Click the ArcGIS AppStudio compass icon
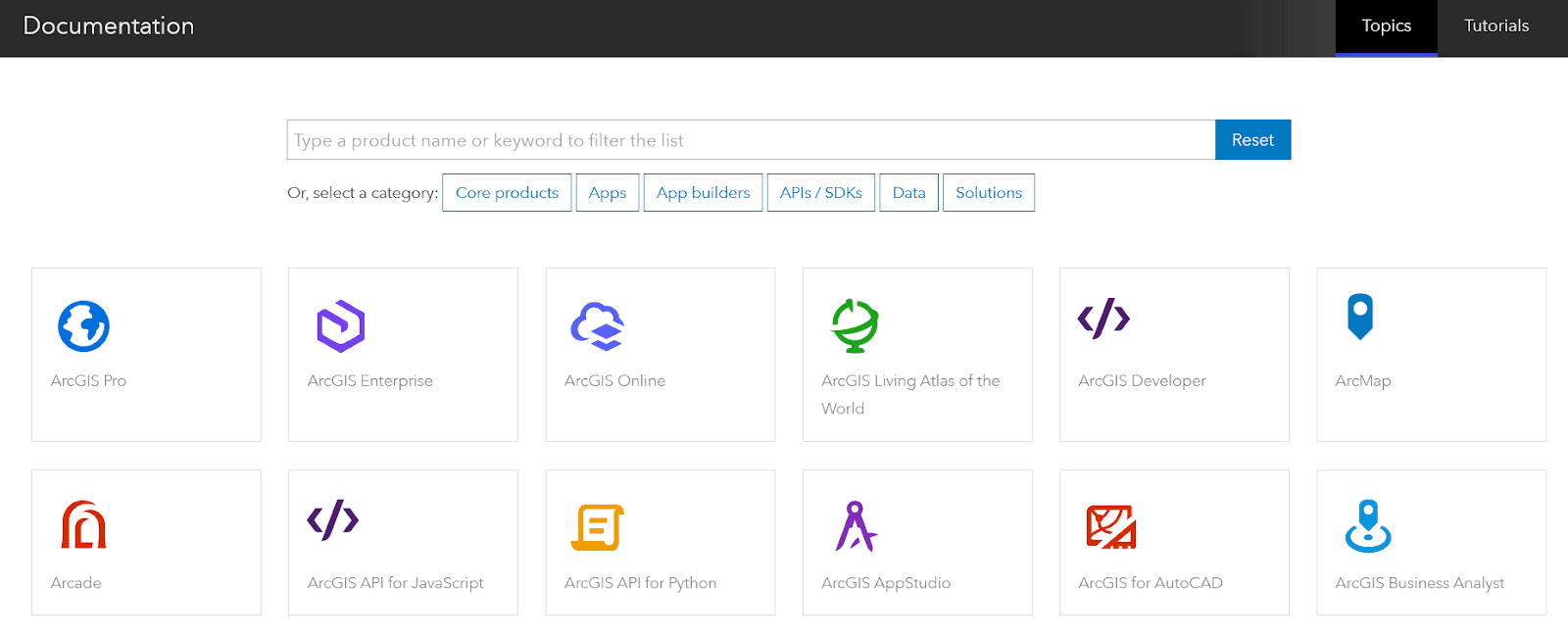 point(856,526)
